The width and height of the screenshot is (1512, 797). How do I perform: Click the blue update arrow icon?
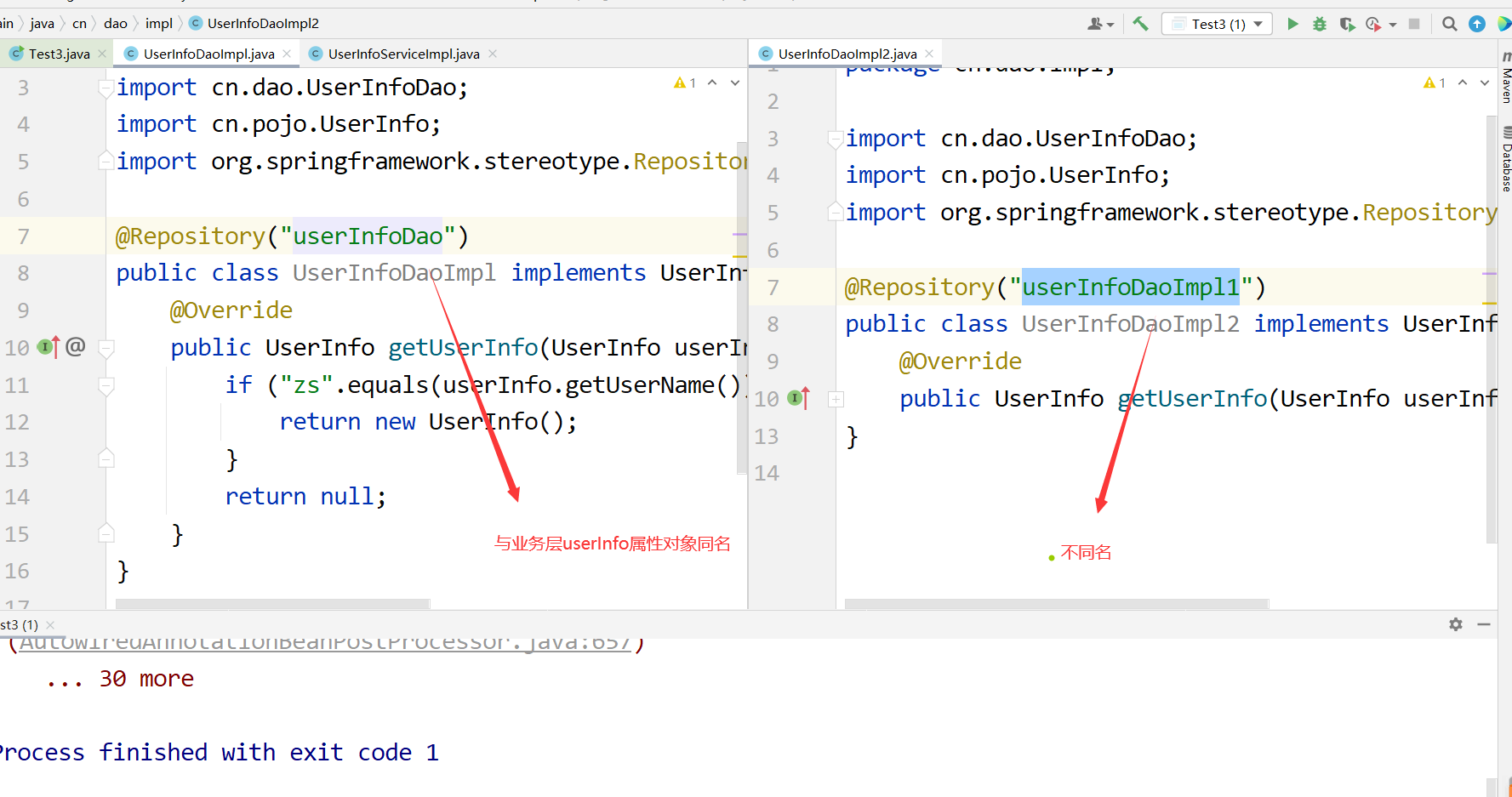pos(1477,24)
